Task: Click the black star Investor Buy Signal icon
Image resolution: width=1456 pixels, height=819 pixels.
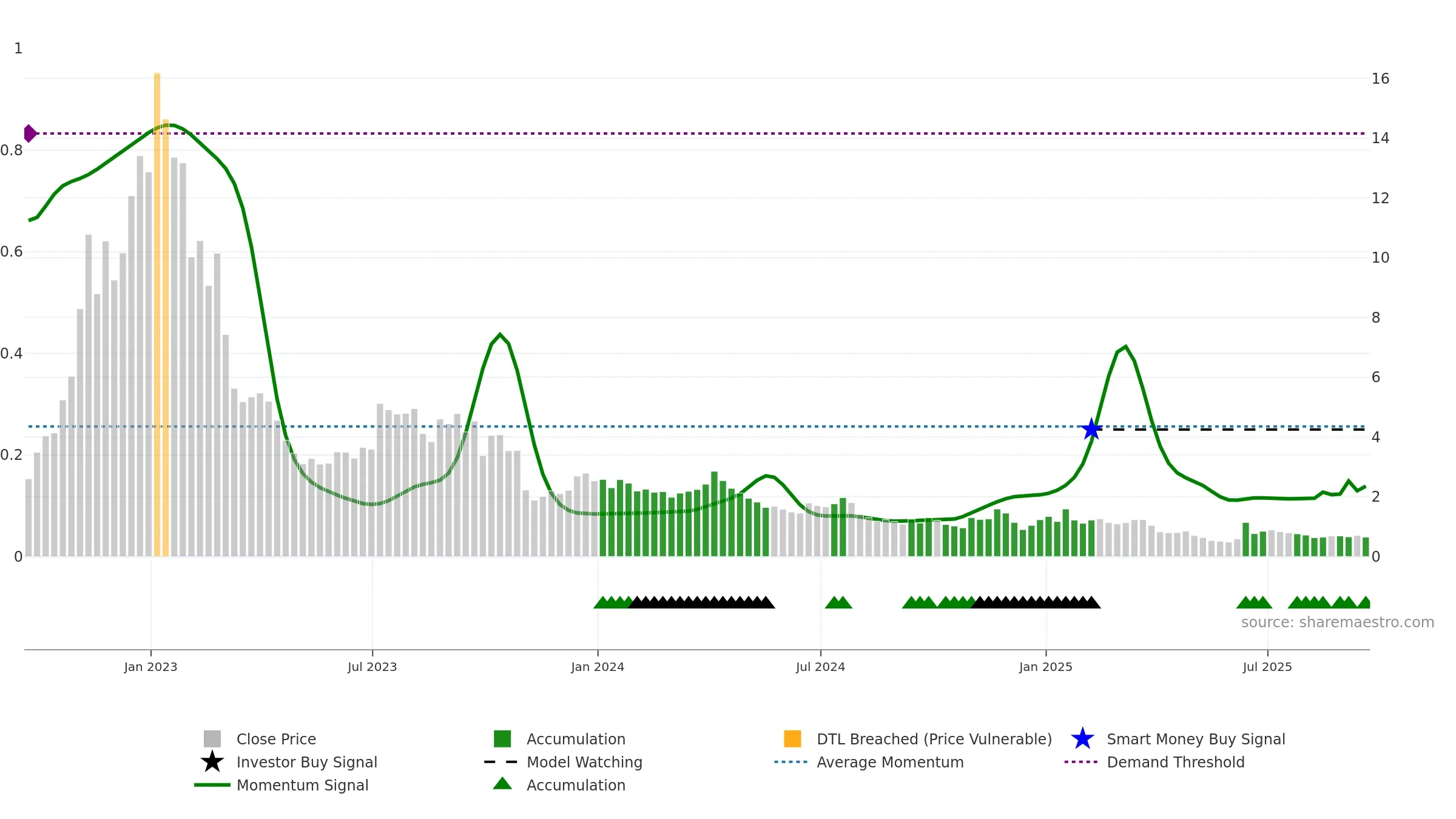Action: click(212, 762)
